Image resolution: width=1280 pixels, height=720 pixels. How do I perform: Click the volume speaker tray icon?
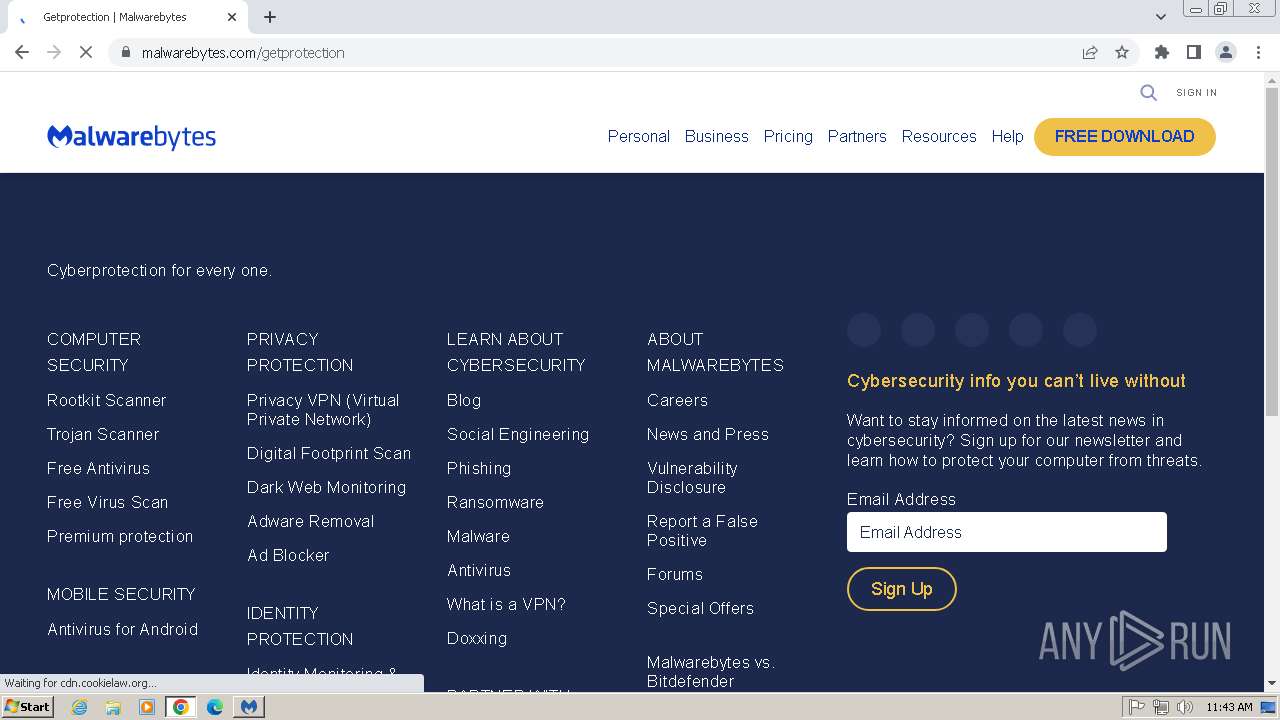[x=1185, y=707]
